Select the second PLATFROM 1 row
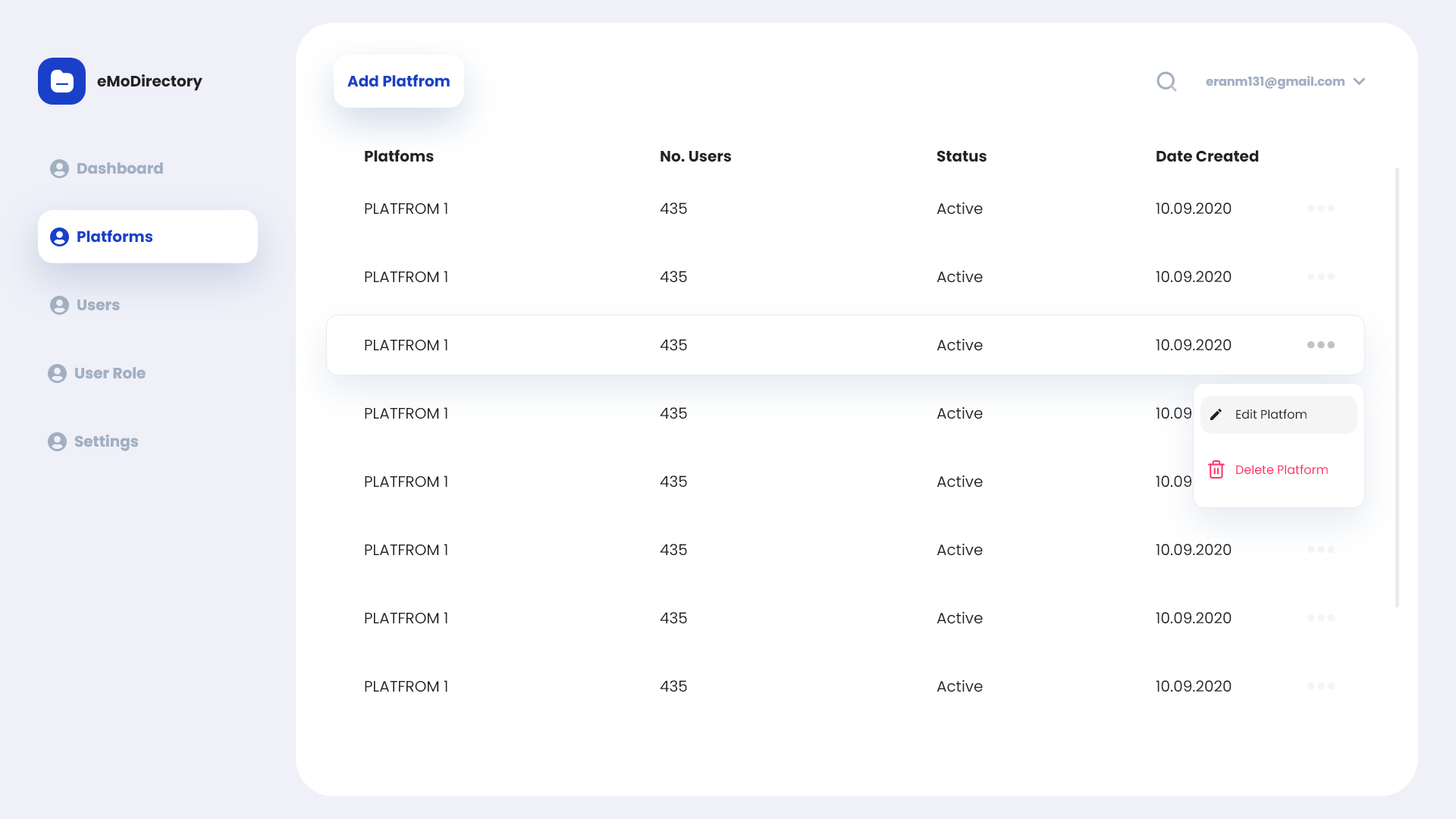The height and width of the screenshot is (819, 1456). 406,277
